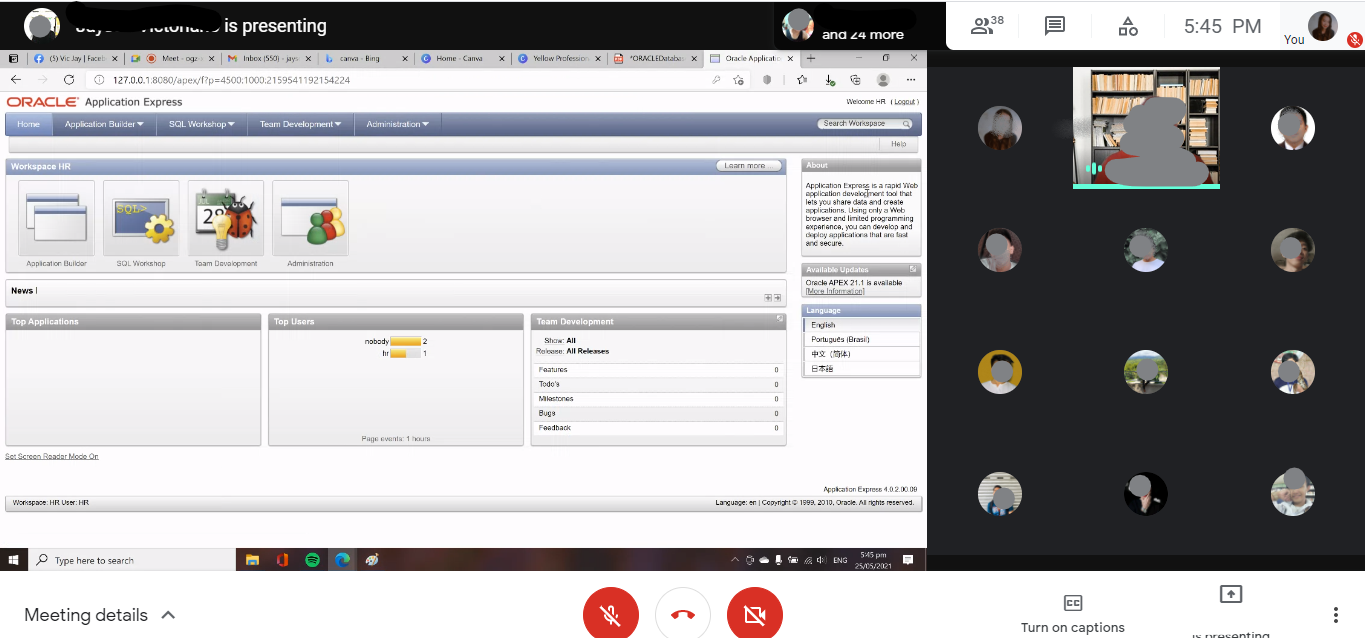
Task: Click the browser profile avatar icon
Action: point(883,79)
